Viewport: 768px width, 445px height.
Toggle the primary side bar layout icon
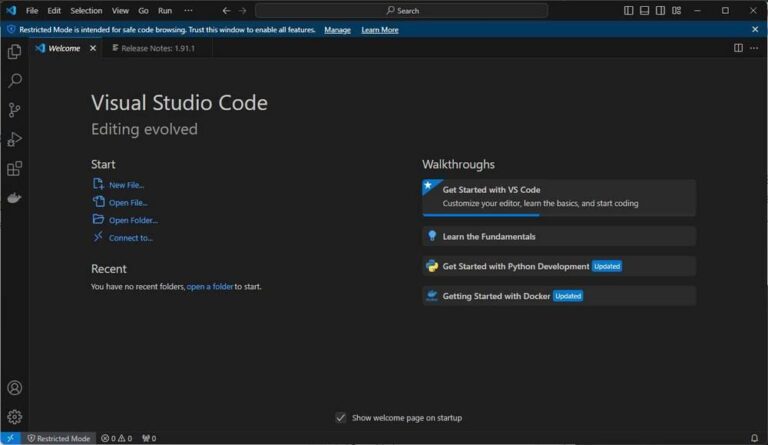point(628,10)
